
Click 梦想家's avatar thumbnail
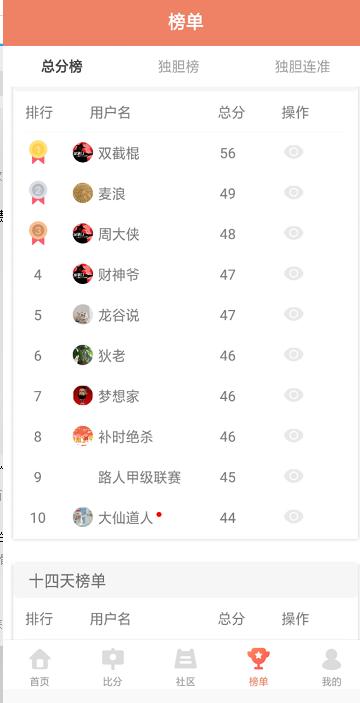tap(83, 395)
